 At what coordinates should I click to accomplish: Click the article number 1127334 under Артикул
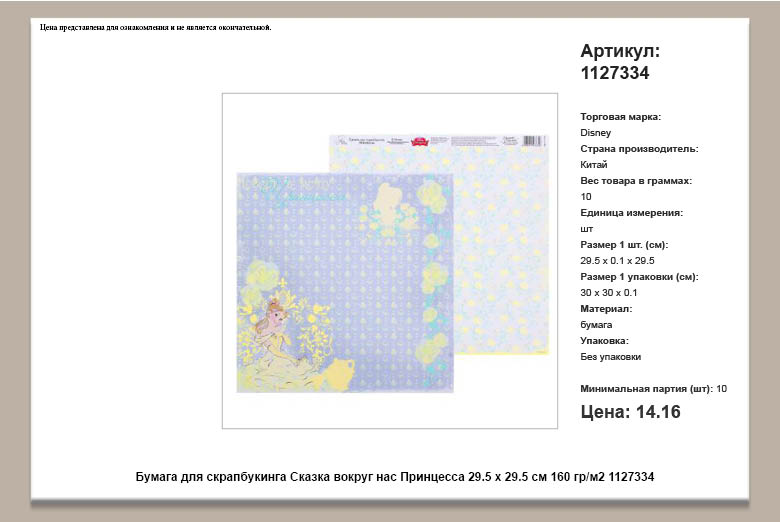615,73
